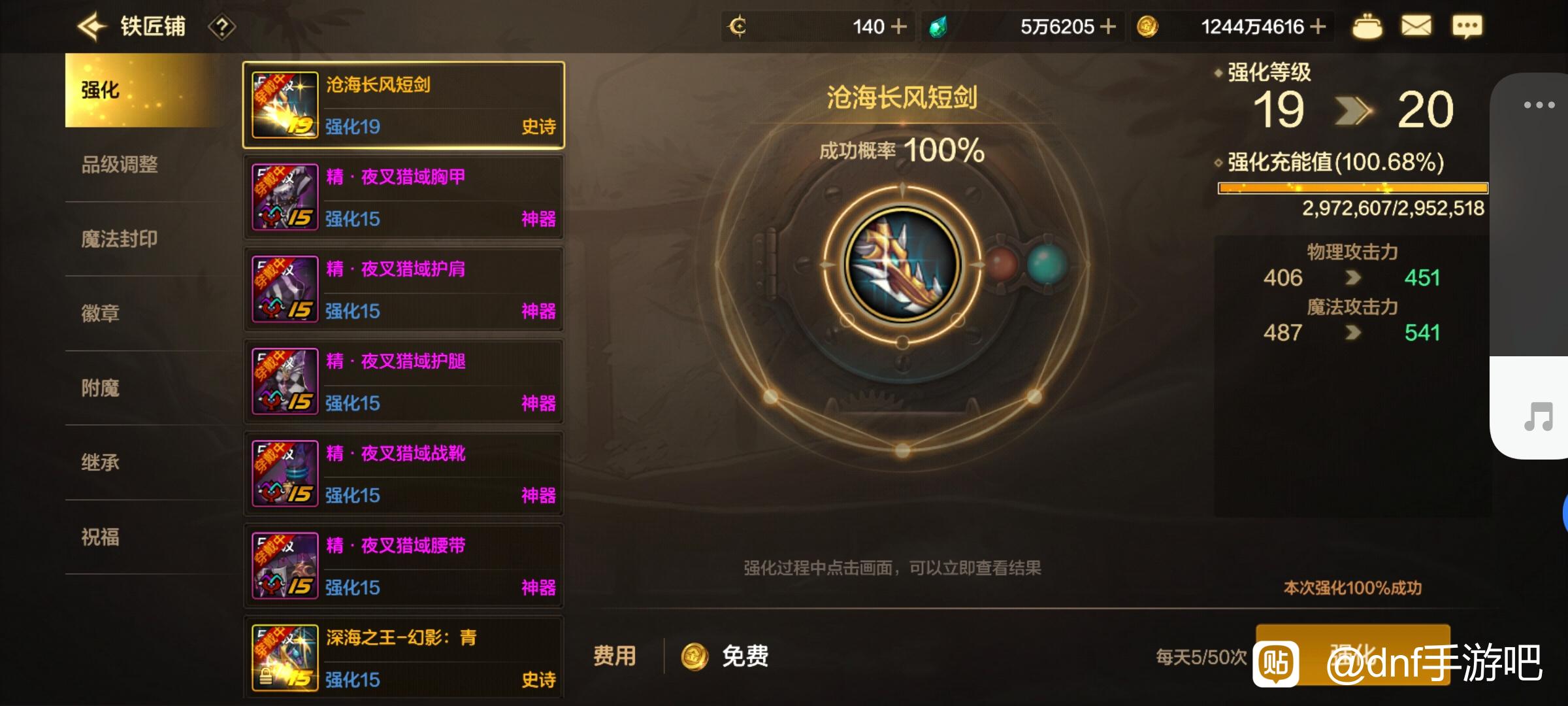Viewport: 1568px width, 706px height.
Task: Open the gold ingot shop icon
Action: tap(1367, 27)
